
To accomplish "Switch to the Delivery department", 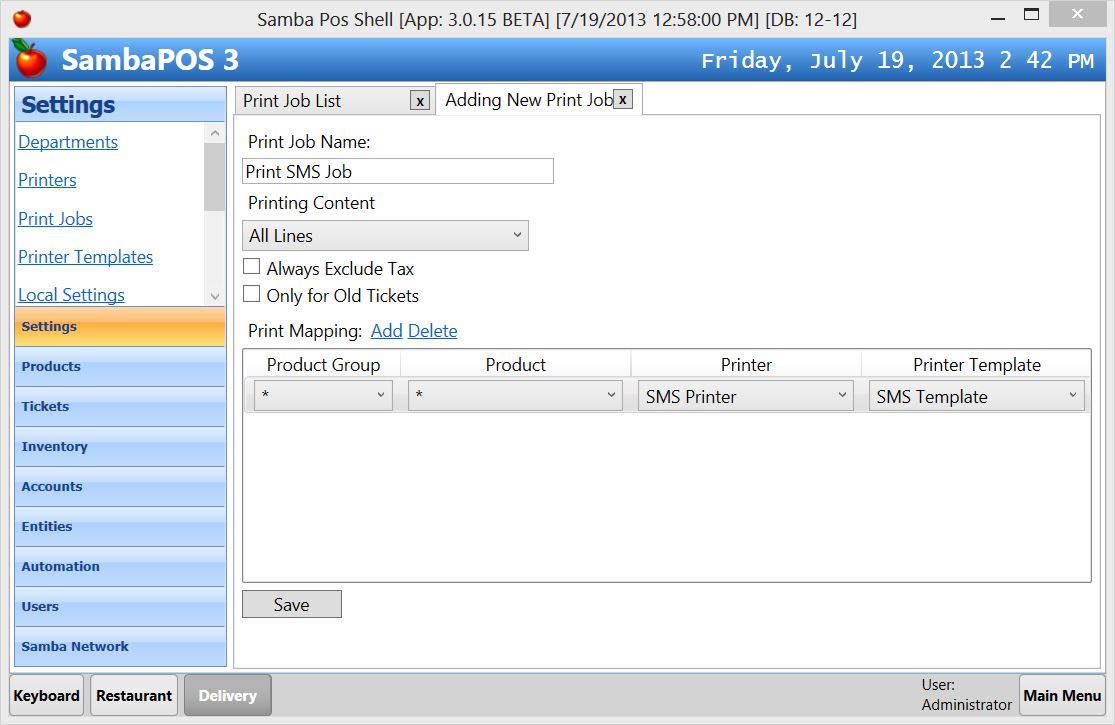I will [227, 694].
